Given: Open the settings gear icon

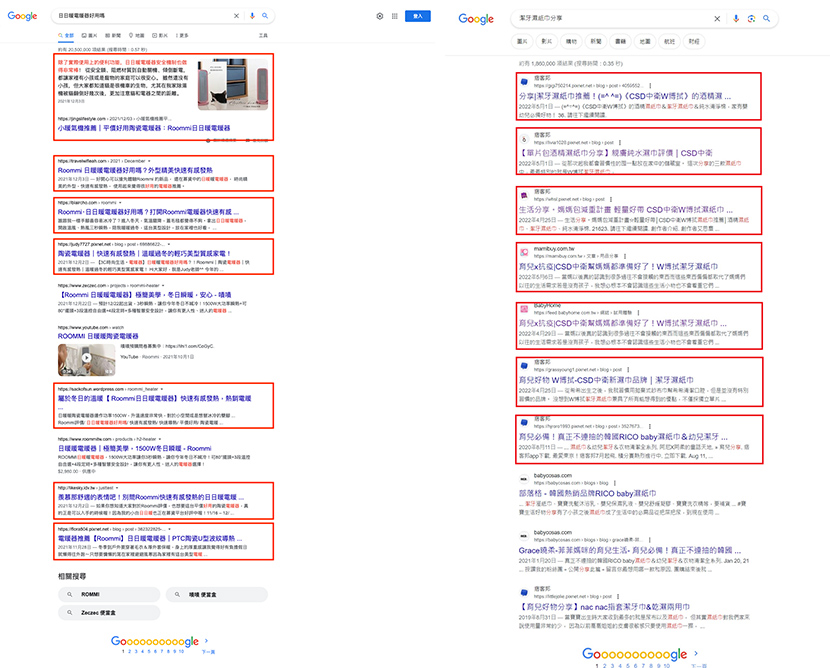Looking at the screenshot, I should coord(380,17).
